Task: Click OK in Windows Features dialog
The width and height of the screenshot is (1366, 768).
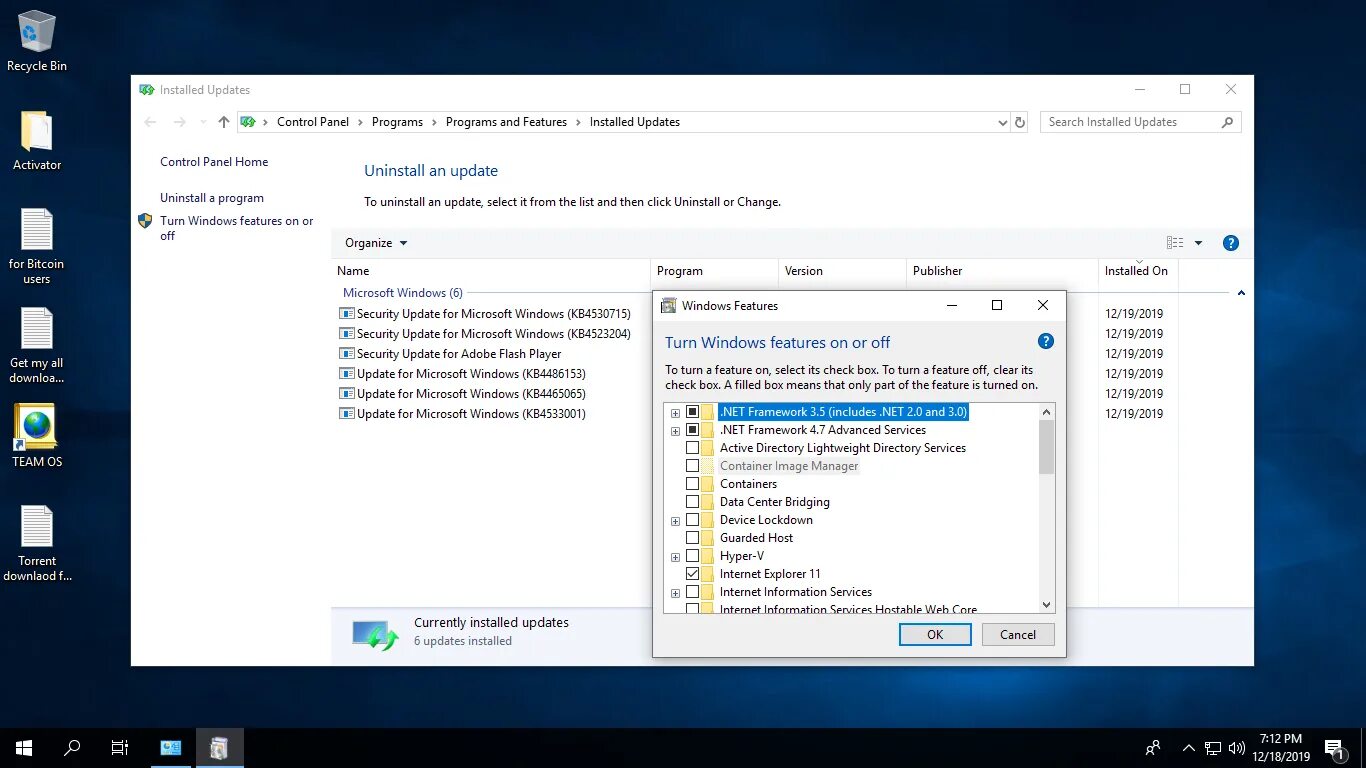Action: click(935, 634)
